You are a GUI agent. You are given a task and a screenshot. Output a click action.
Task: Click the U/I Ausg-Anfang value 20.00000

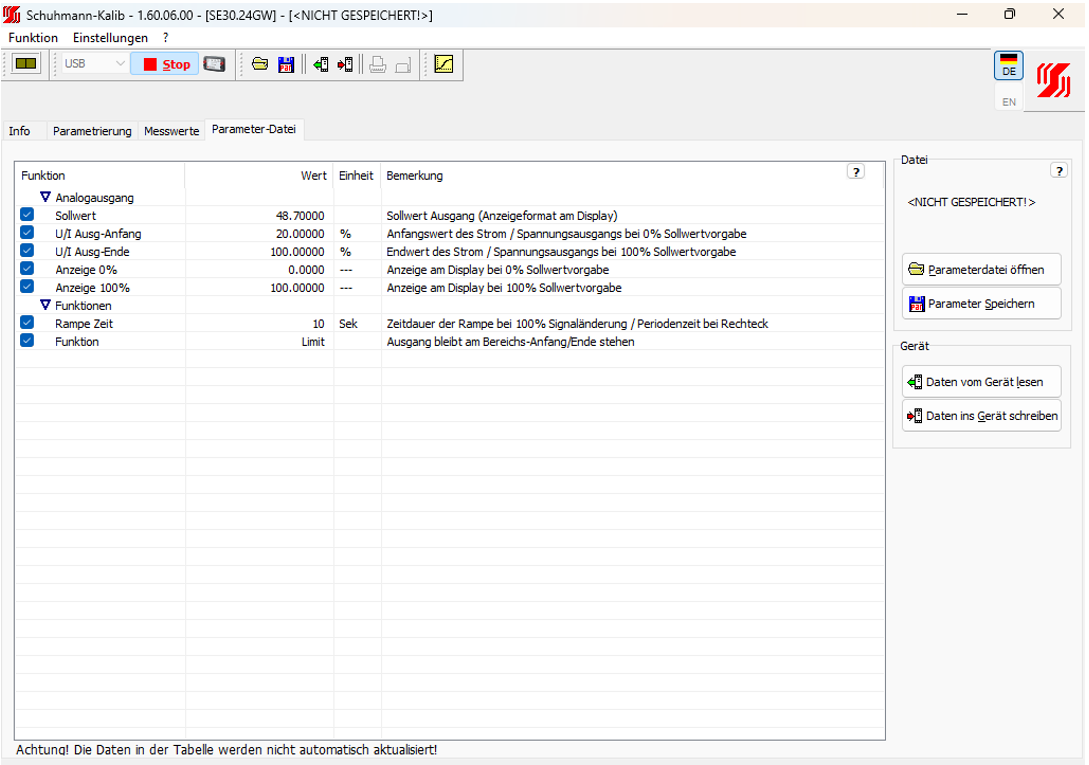point(299,233)
